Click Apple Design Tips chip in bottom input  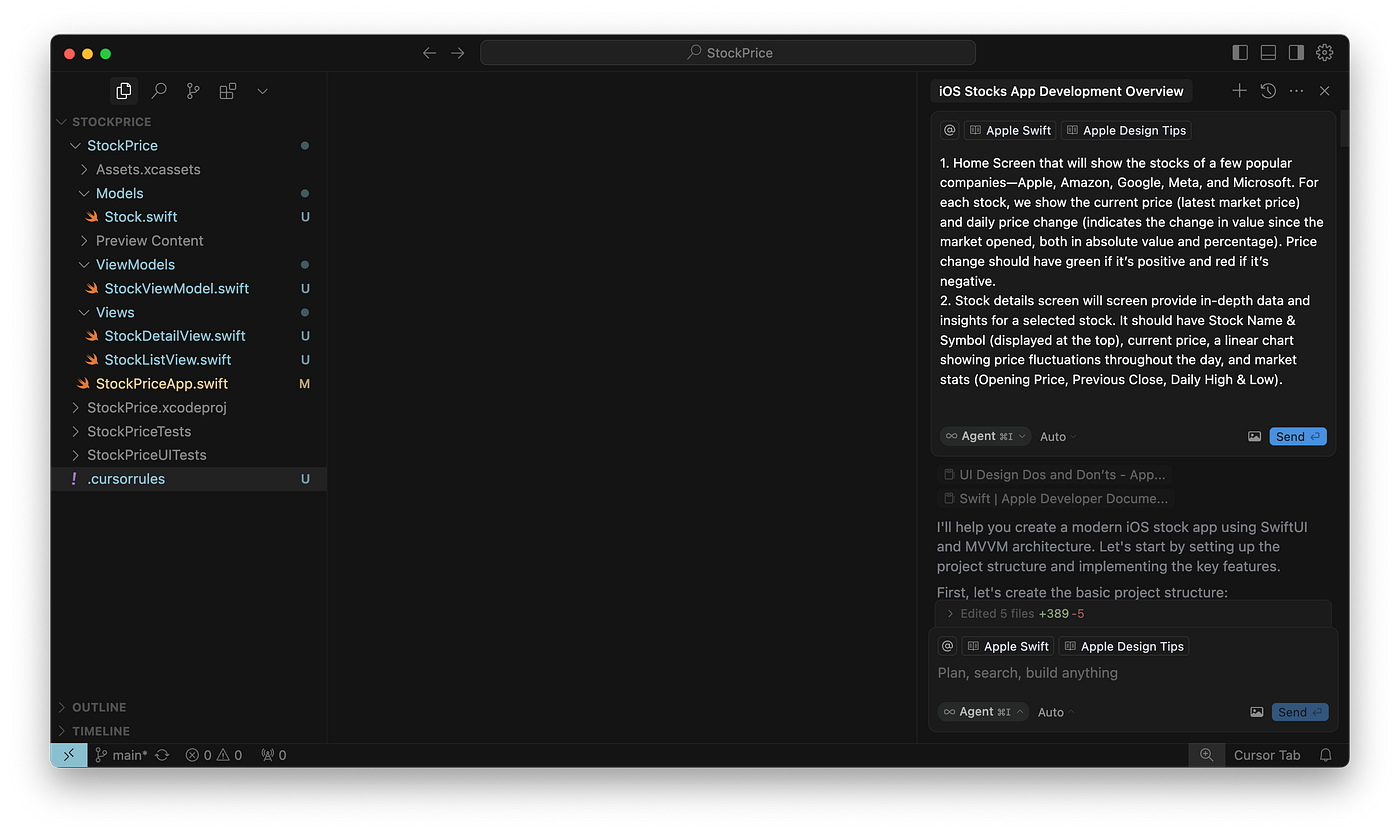coord(1124,646)
